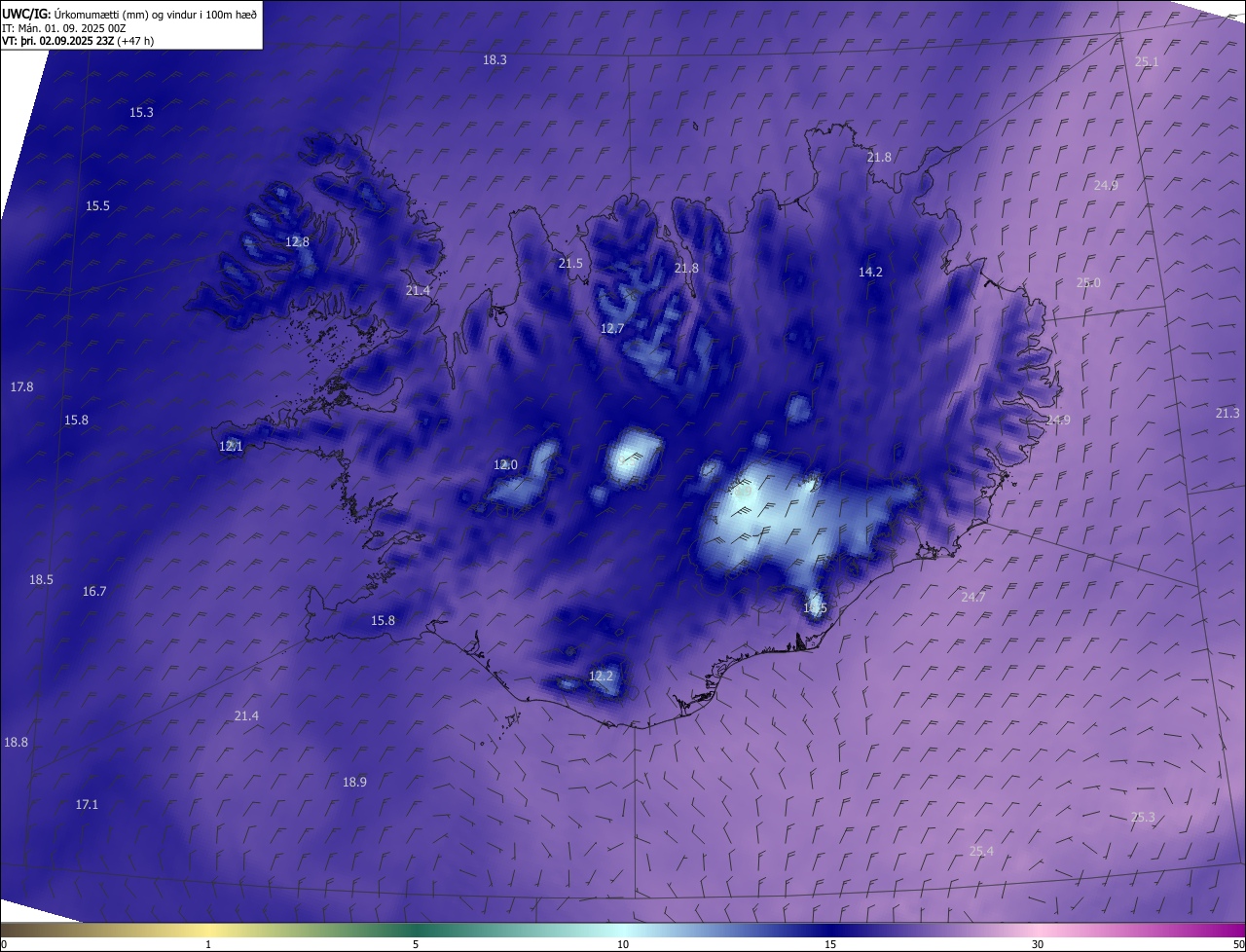The height and width of the screenshot is (952, 1246).
Task: Click the 12.7 value on the map
Action: coord(611,328)
